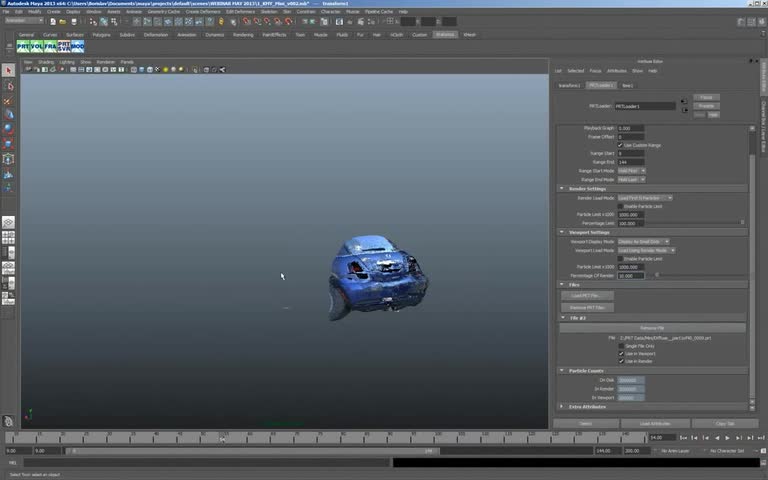The width and height of the screenshot is (768, 480).
Task: Open the Render Load Mode dropdown
Action: 644,198
